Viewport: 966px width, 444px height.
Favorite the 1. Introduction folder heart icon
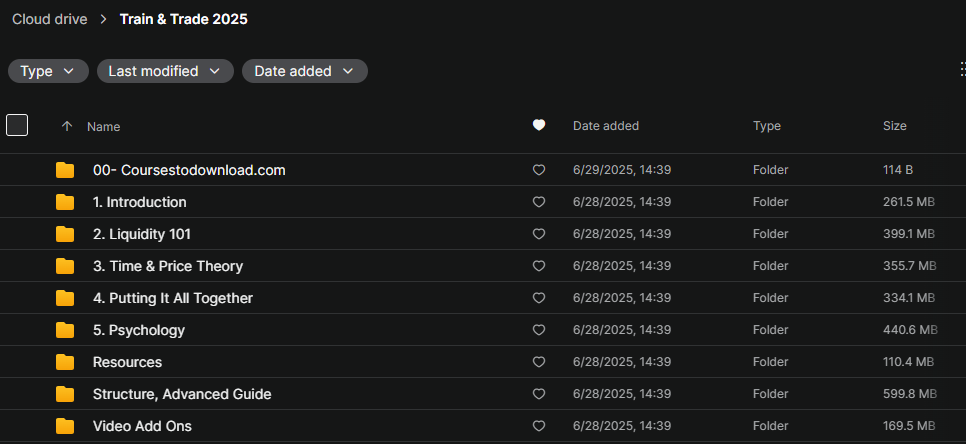[539, 202]
